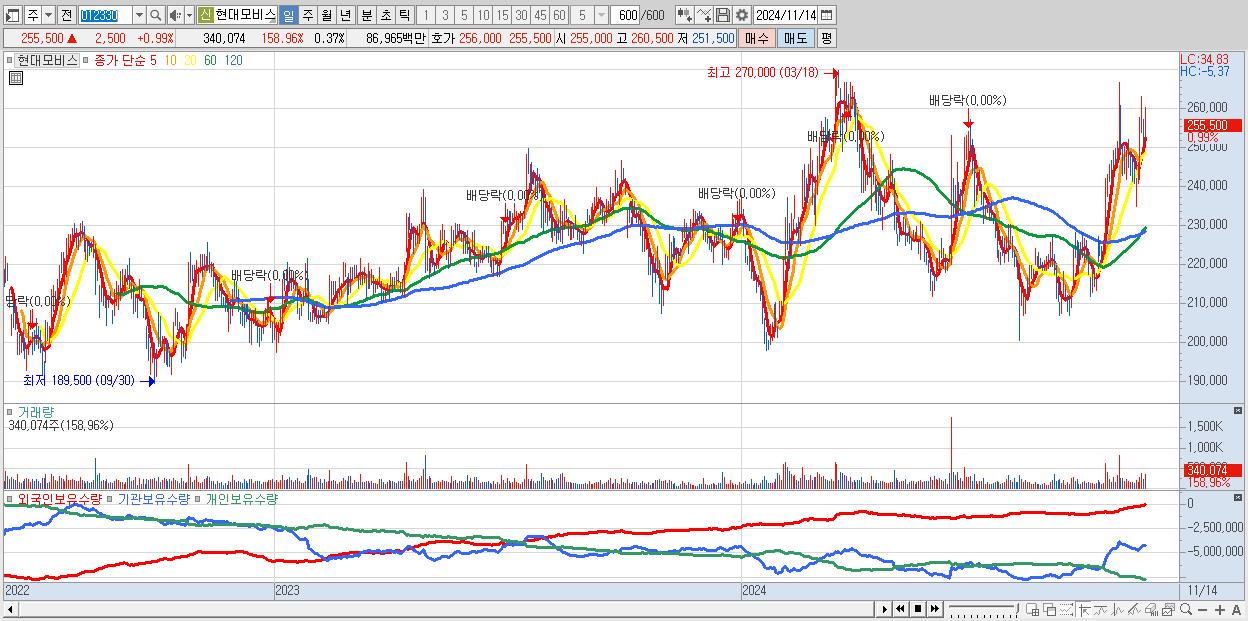Click the dotted trend line icon in bottom toolbar
This screenshot has width=1248, height=621.
[x=1066, y=609]
